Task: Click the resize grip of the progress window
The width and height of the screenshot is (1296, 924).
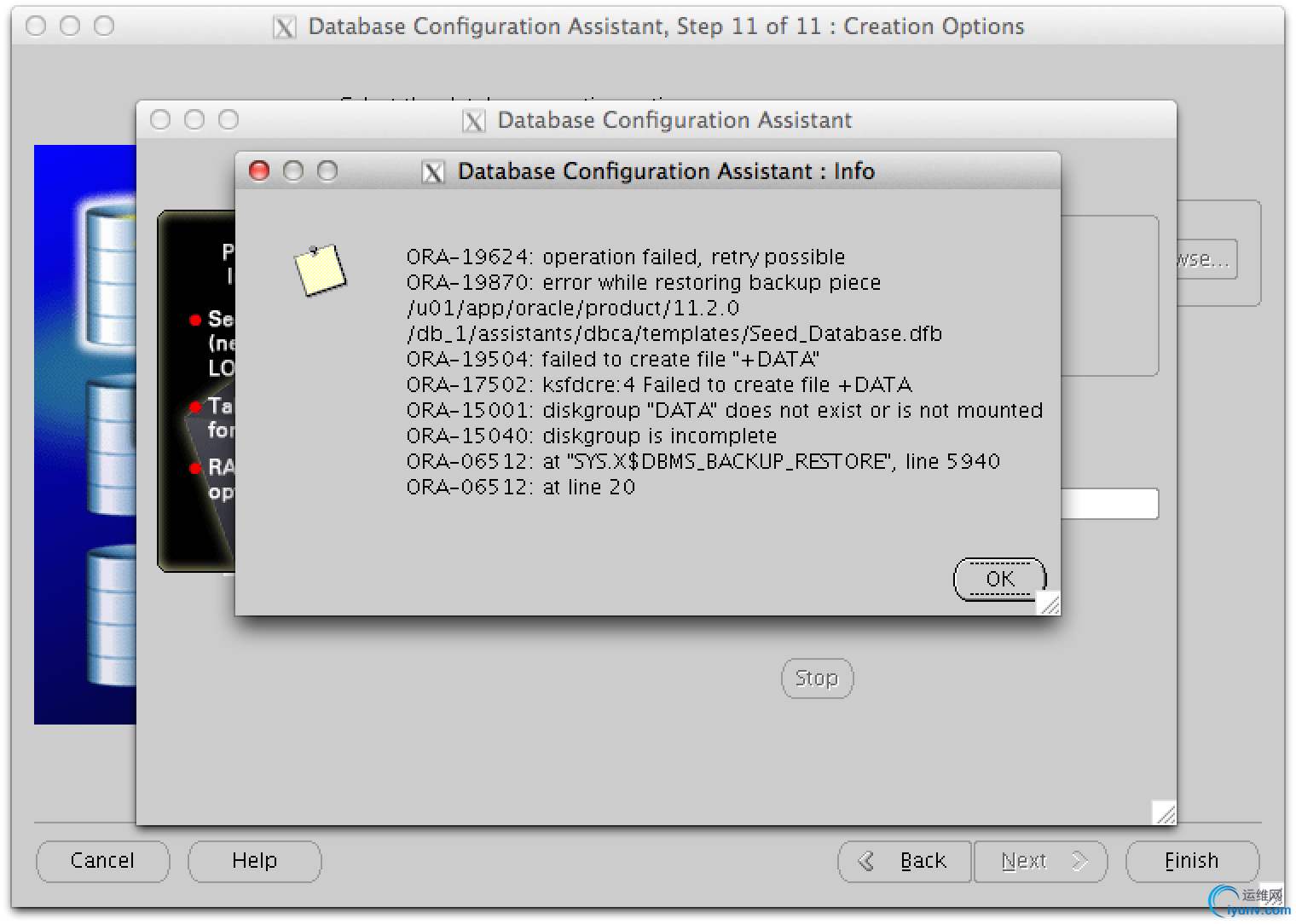Action: tap(1164, 812)
